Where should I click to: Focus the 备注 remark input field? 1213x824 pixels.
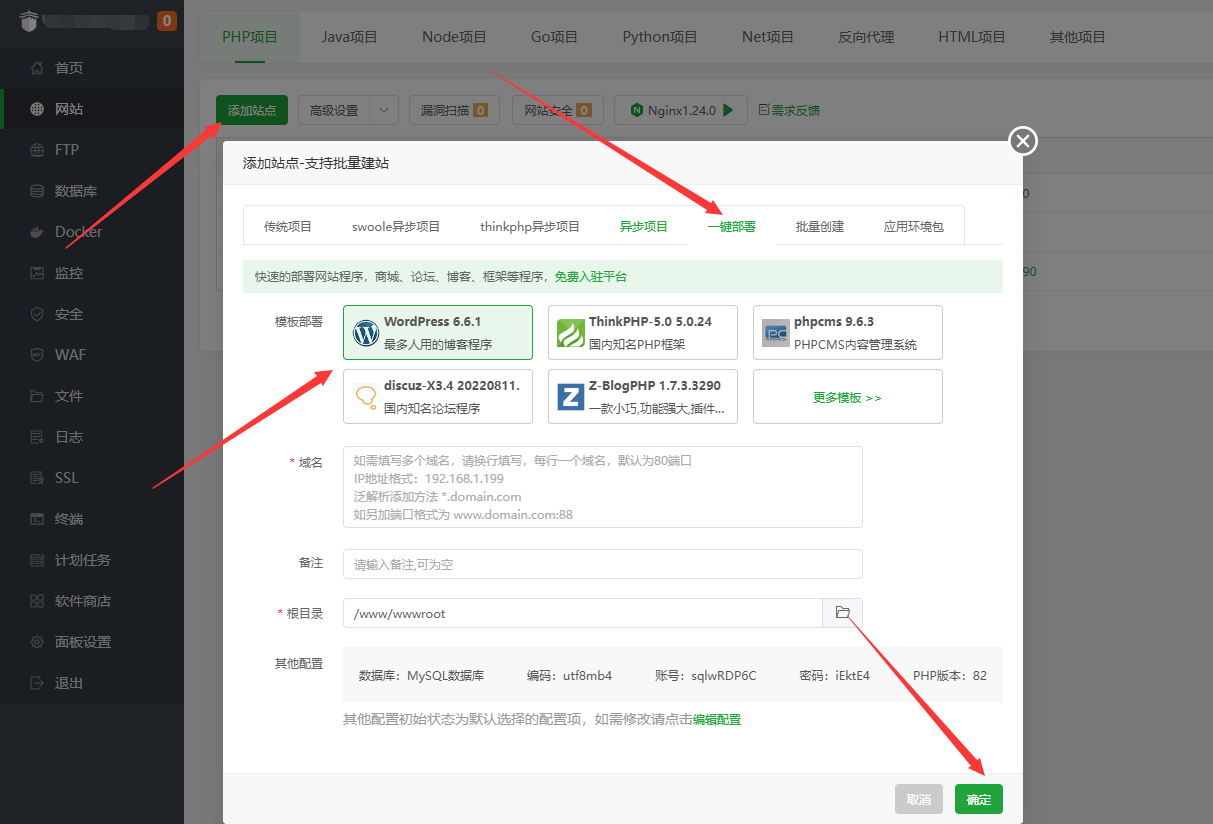click(603, 564)
